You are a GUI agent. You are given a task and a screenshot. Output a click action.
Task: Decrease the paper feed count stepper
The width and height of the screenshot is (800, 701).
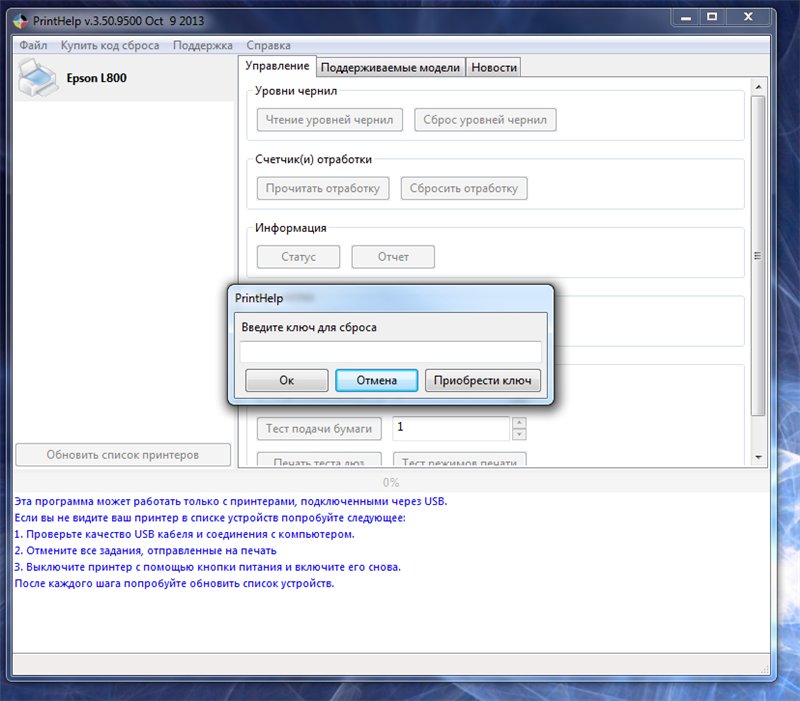(519, 434)
